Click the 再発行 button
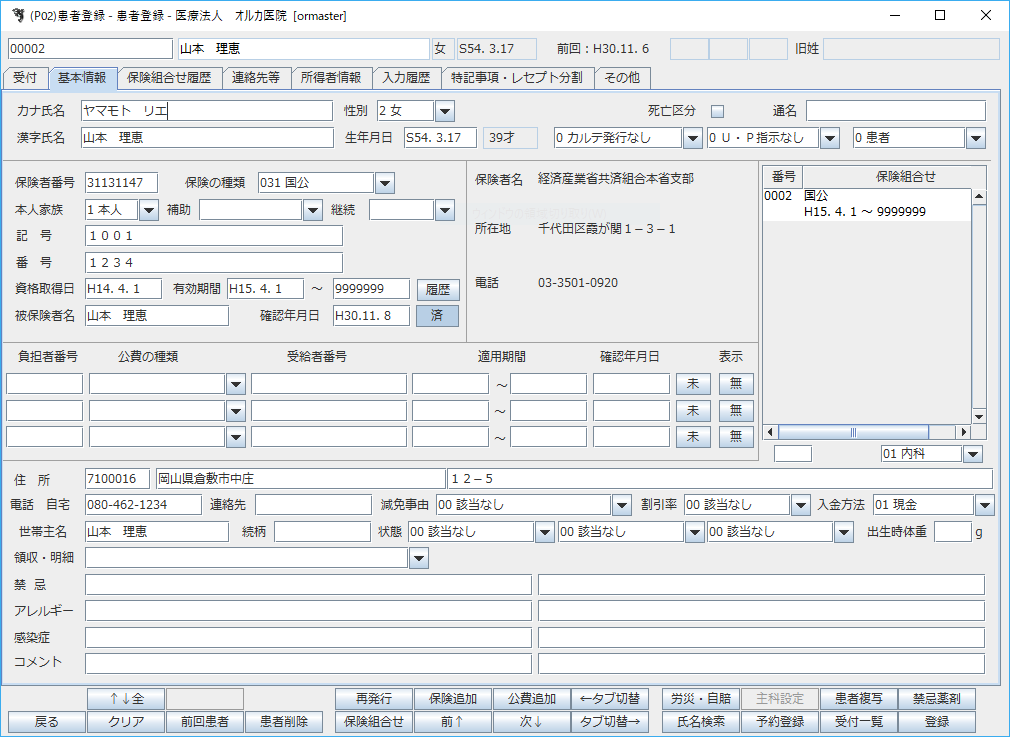Viewport: 1010px width, 737px height. (374, 698)
